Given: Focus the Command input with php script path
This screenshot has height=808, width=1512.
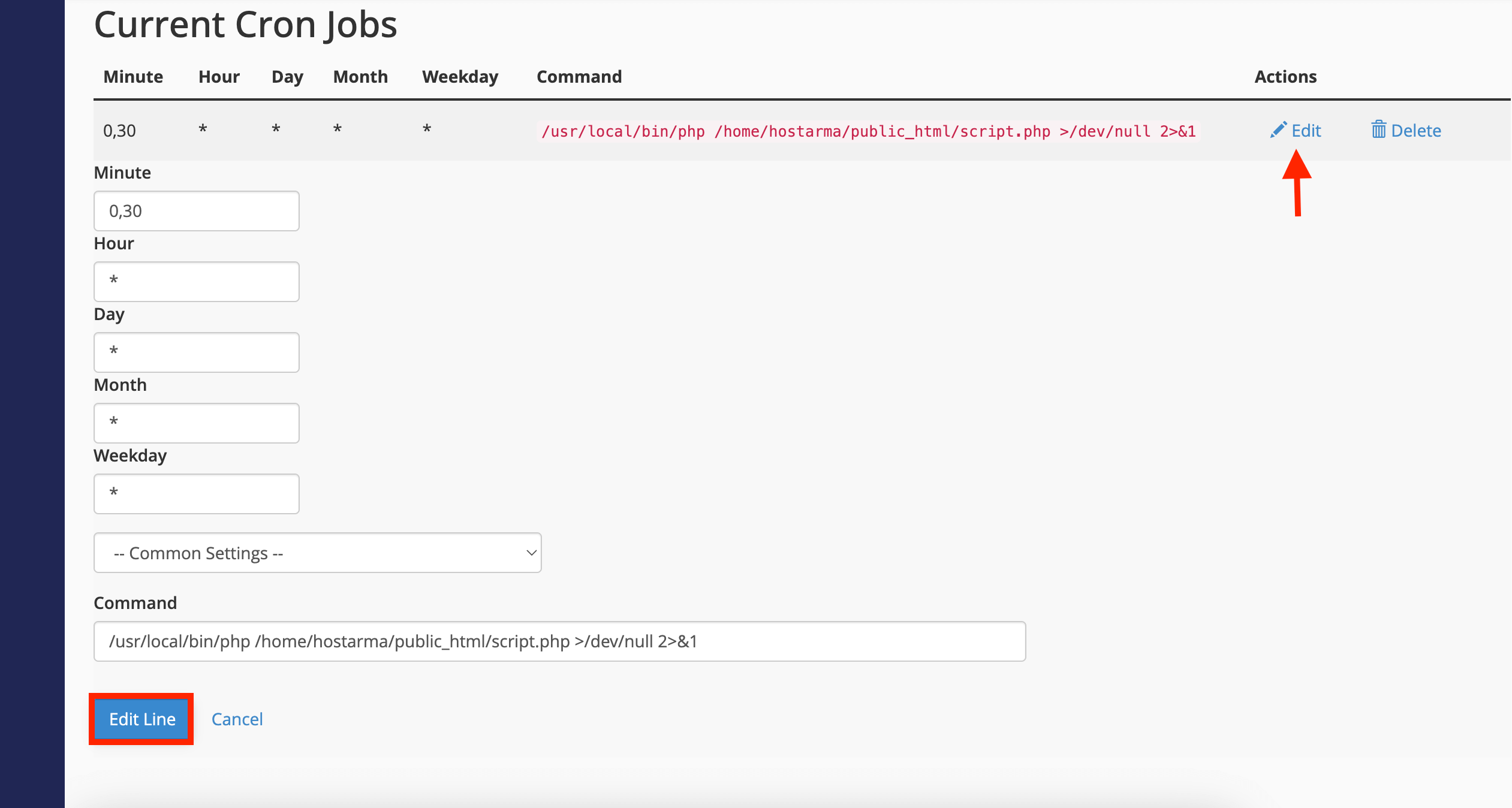Looking at the screenshot, I should tap(560, 641).
